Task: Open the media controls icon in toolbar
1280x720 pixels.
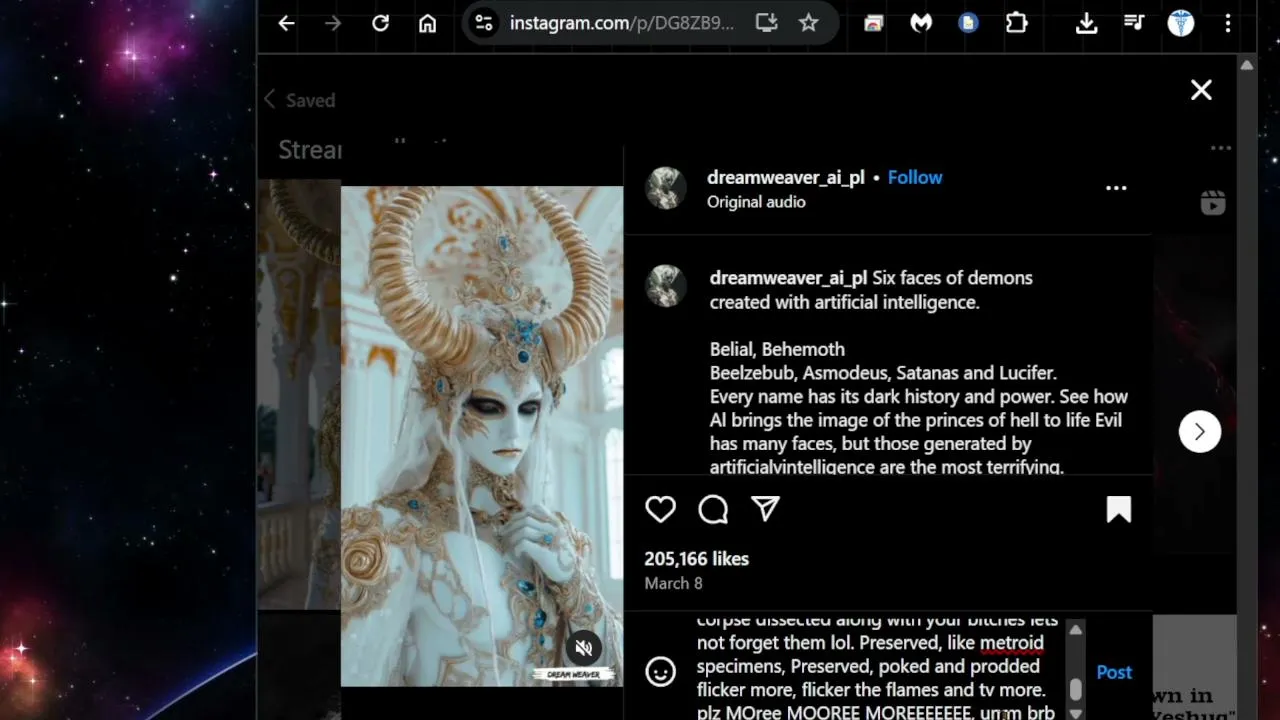Action: pos(1134,23)
